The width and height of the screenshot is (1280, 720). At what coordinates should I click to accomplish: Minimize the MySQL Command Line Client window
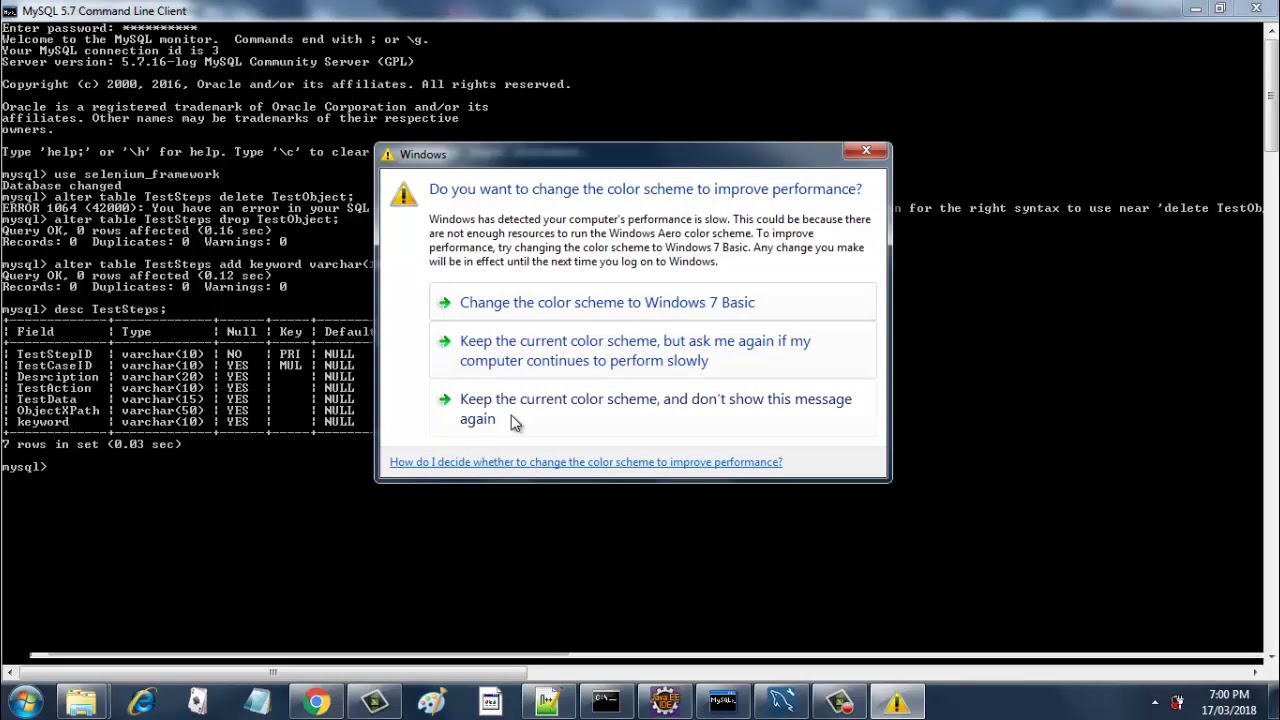[1196, 9]
